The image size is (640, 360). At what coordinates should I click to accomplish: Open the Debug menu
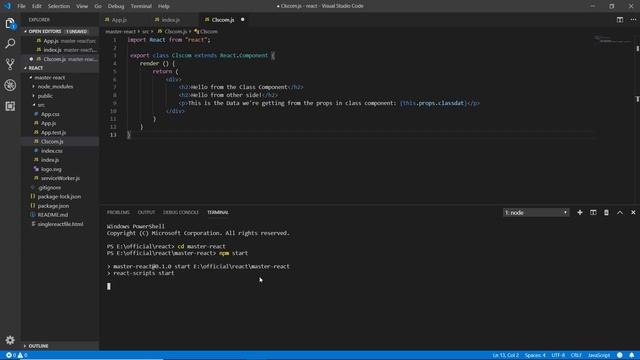116,6
